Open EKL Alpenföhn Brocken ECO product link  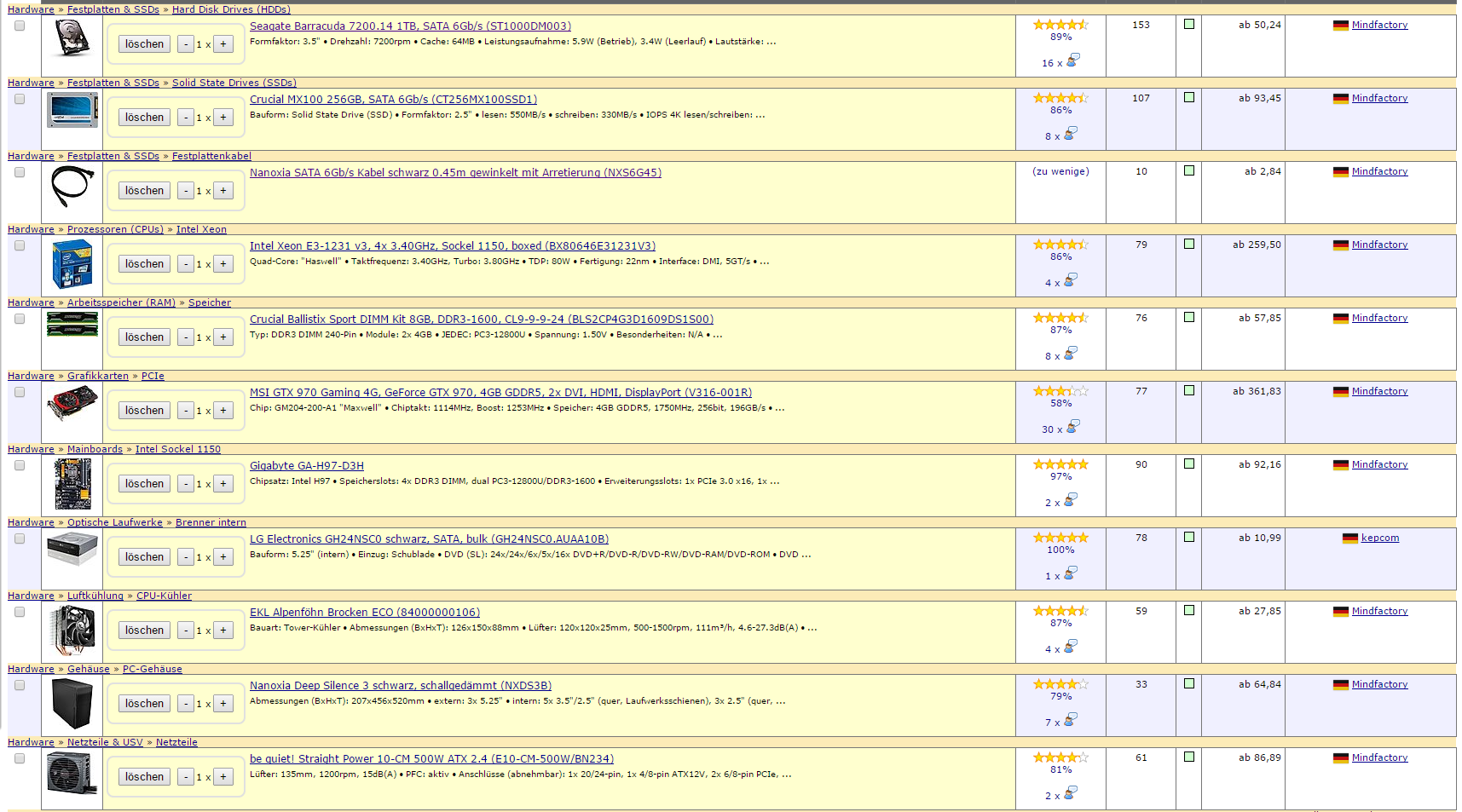click(365, 613)
